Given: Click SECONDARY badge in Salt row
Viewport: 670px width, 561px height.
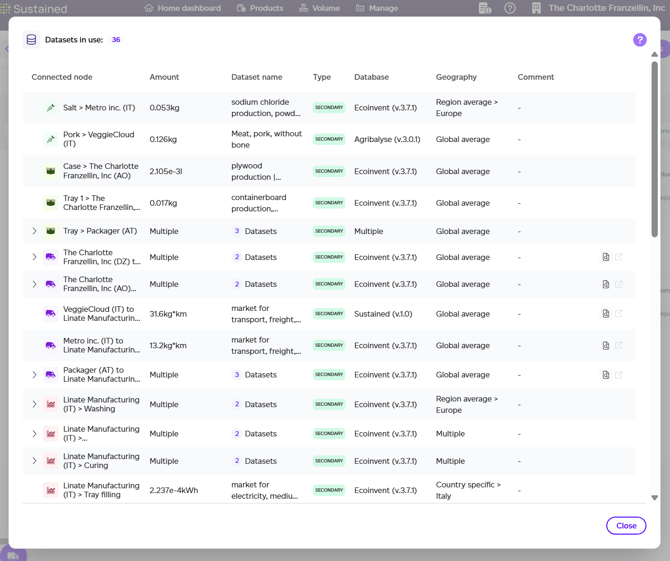Looking at the screenshot, I should click(329, 108).
